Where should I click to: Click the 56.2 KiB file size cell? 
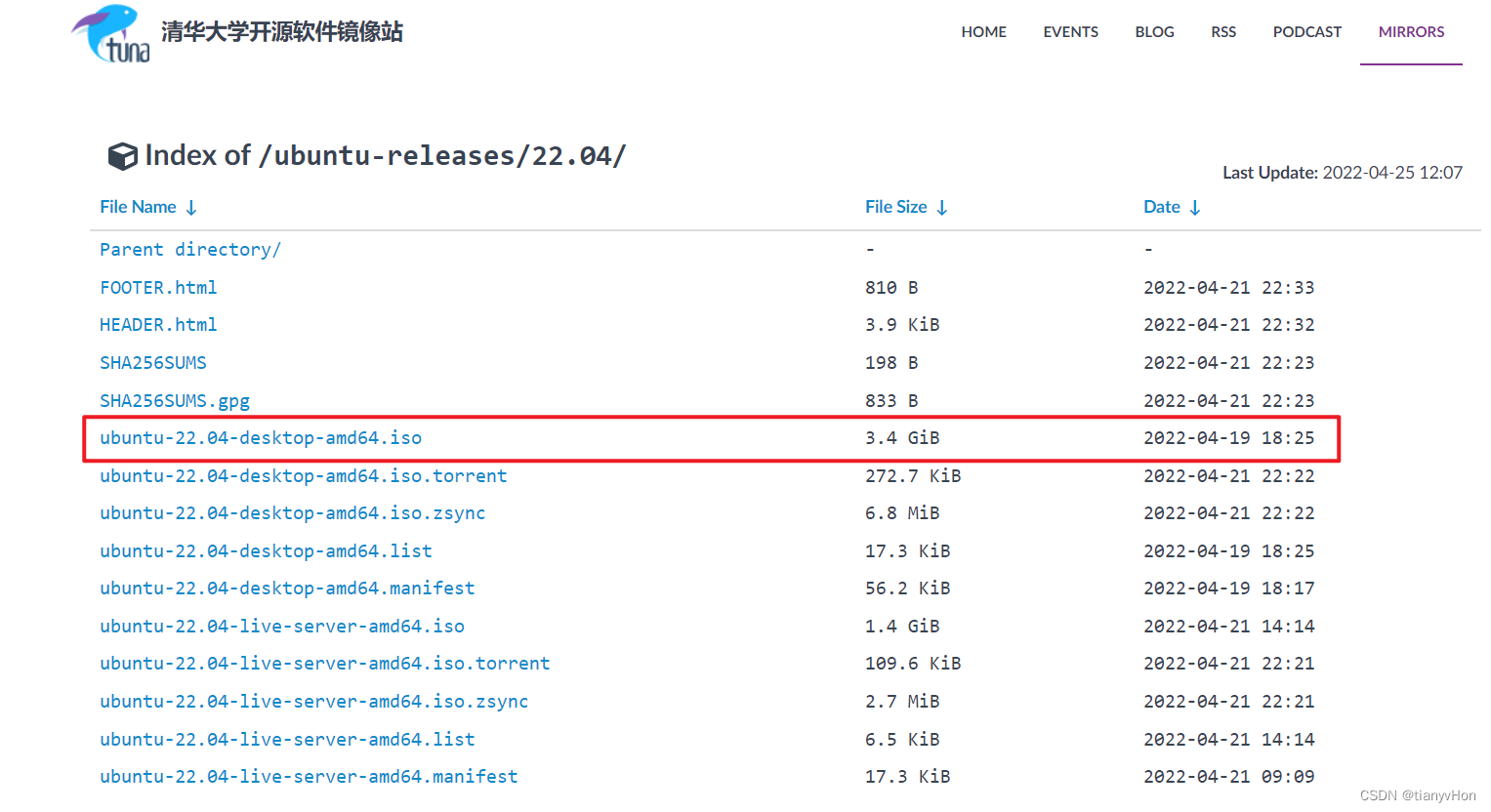pos(908,589)
